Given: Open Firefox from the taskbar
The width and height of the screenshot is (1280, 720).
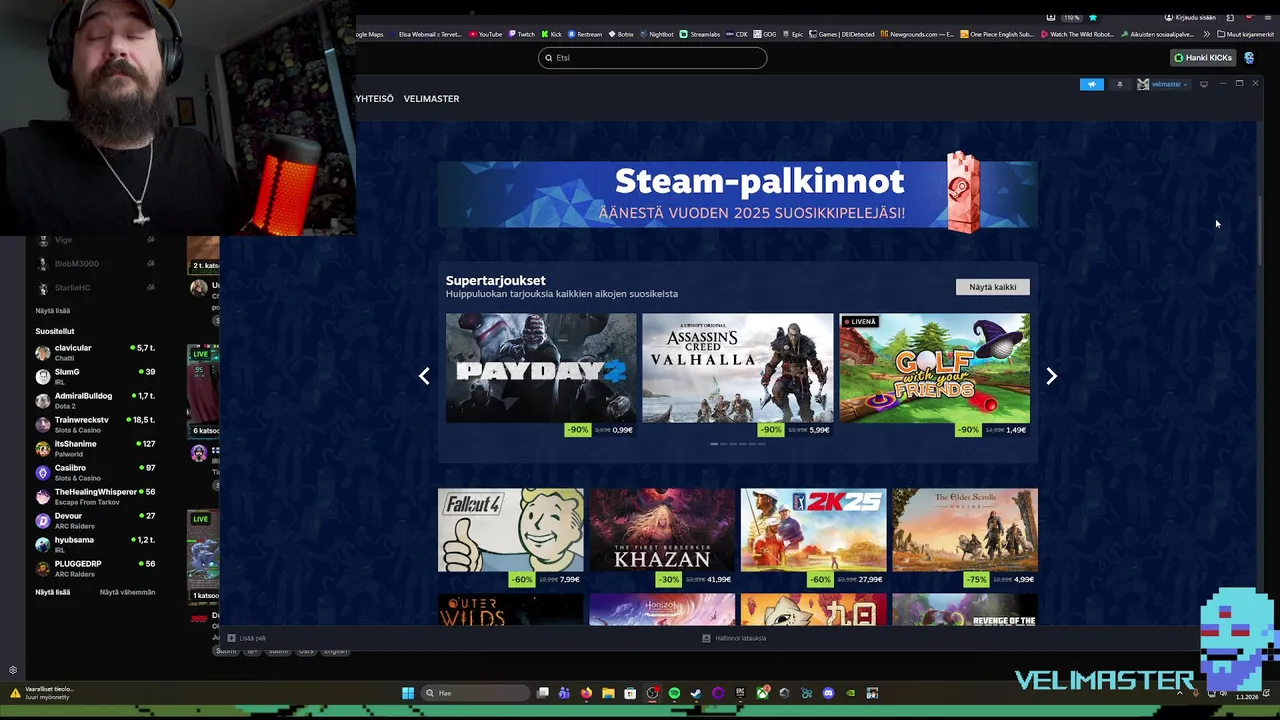Looking at the screenshot, I should 587,693.
